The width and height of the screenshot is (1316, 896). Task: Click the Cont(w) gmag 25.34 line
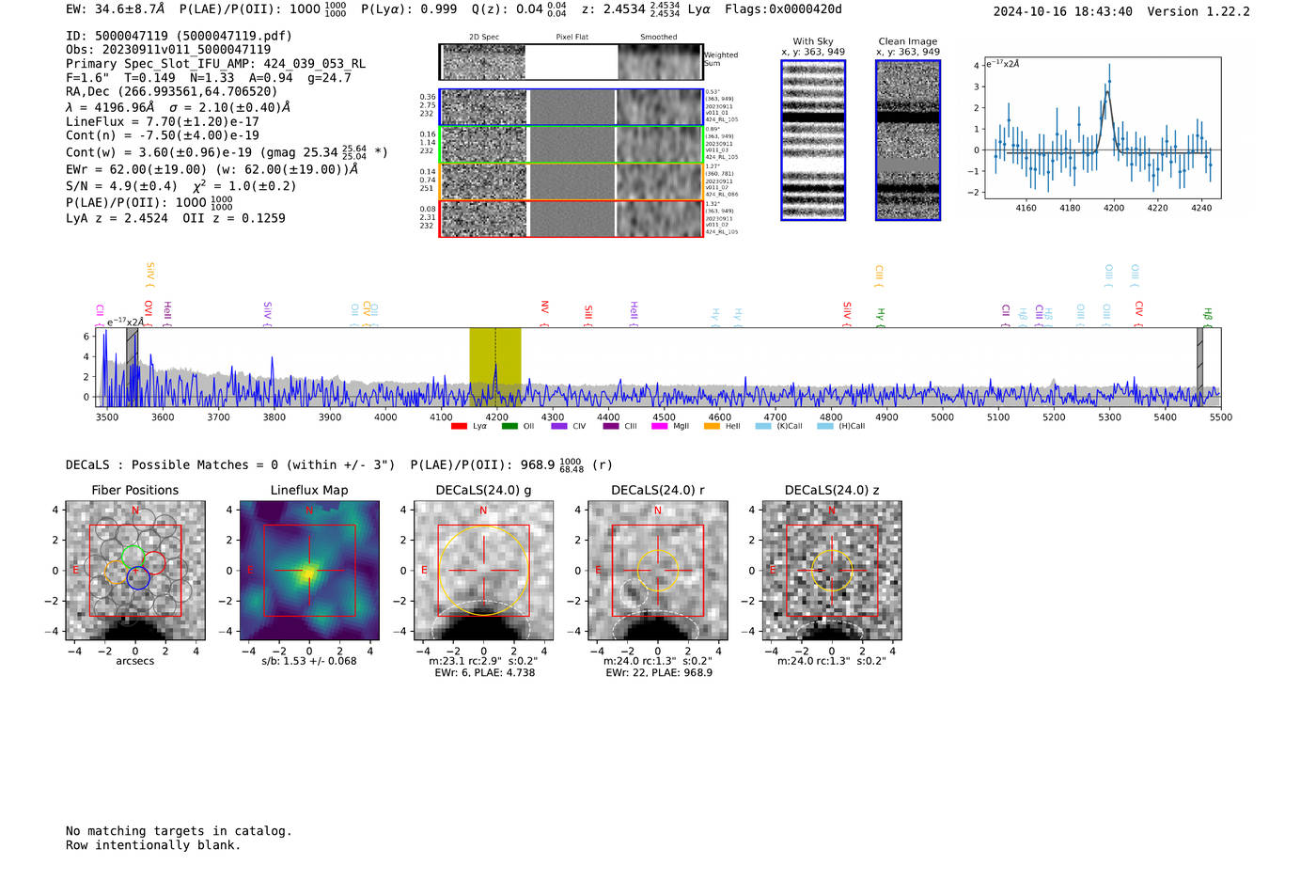pyautogui.click(x=227, y=151)
